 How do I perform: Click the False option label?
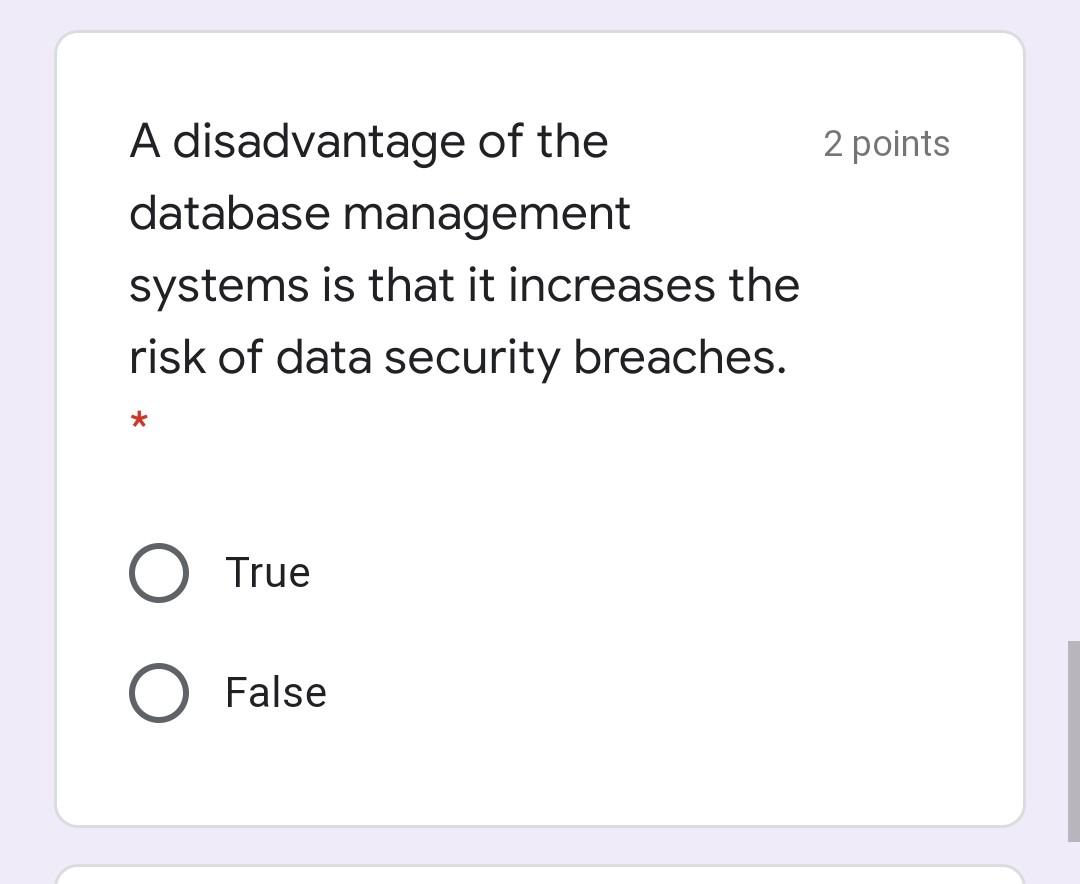coord(275,691)
